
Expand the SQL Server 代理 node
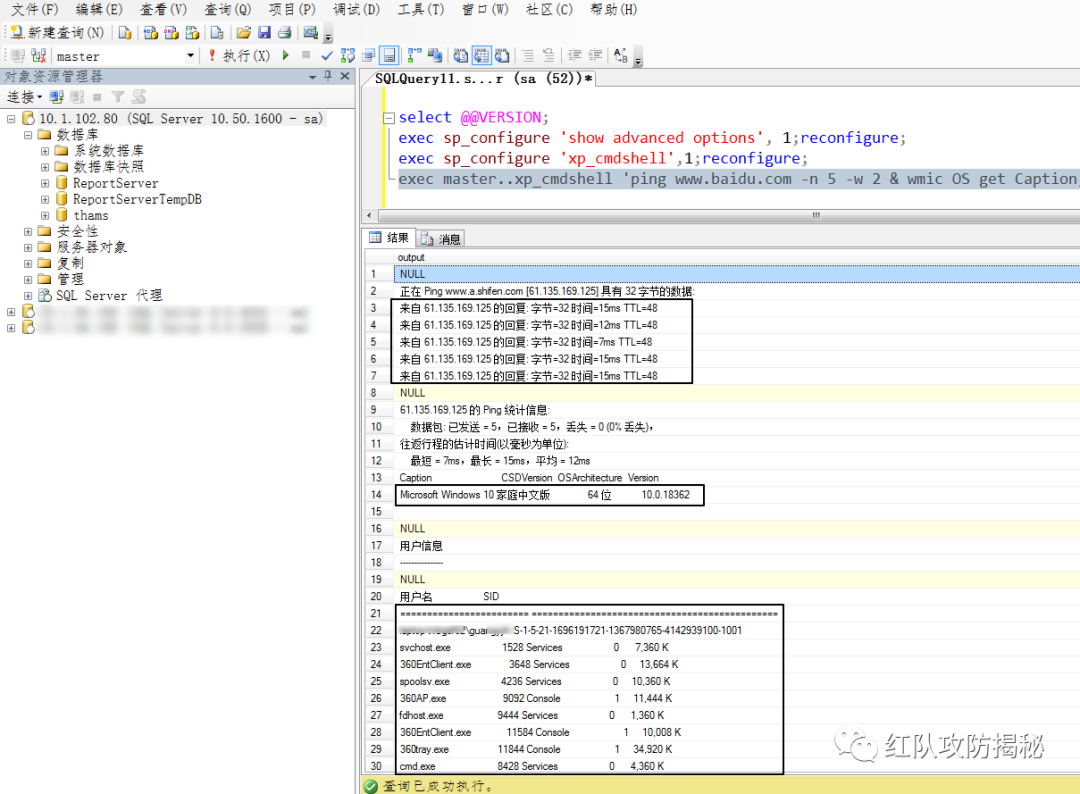pos(28,295)
